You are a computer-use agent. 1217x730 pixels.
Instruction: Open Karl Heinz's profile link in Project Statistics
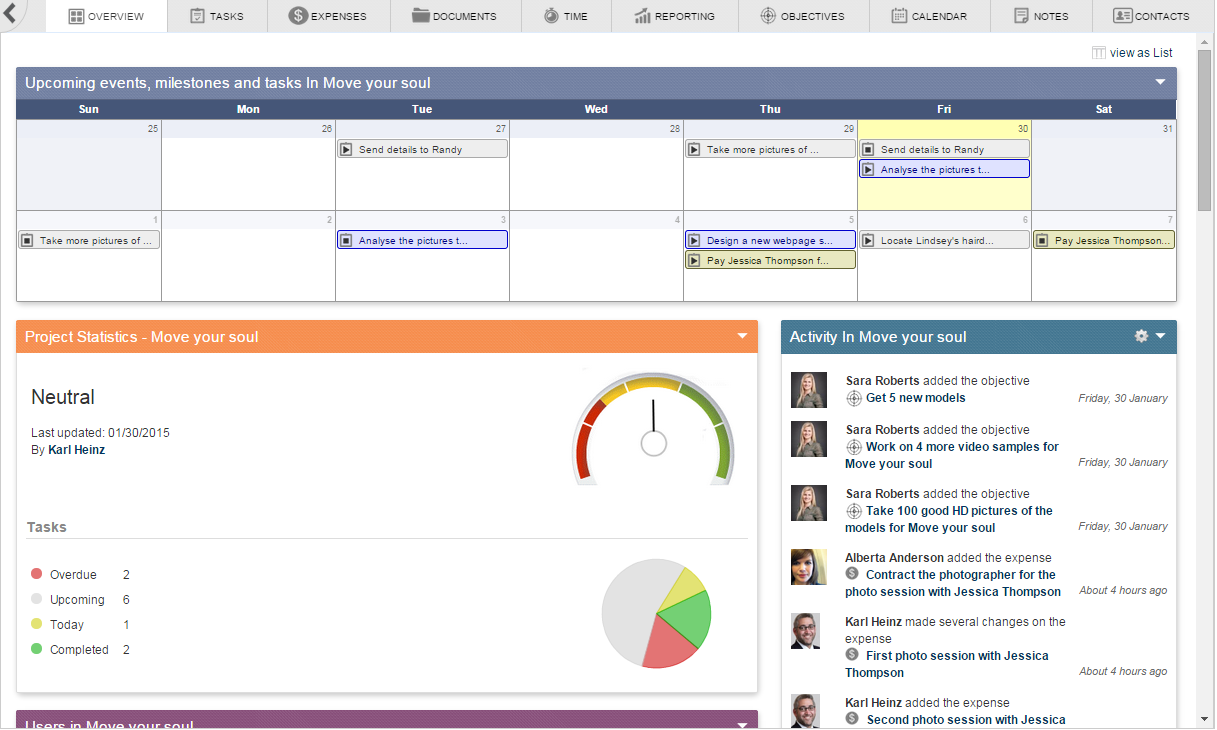(x=76, y=450)
